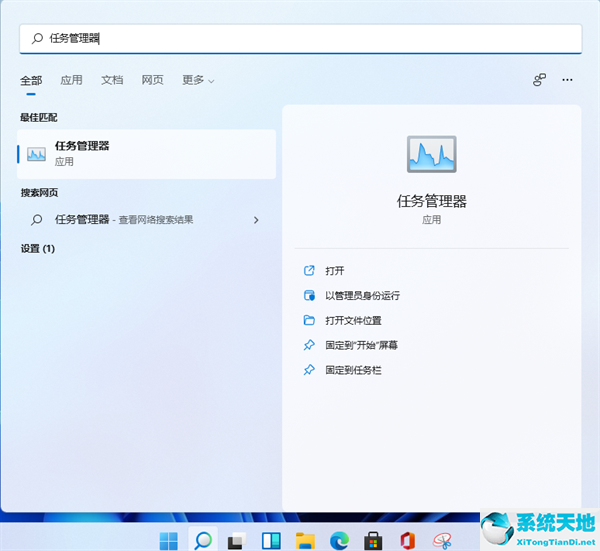Click the small Task Manager icon in results

click(36, 154)
